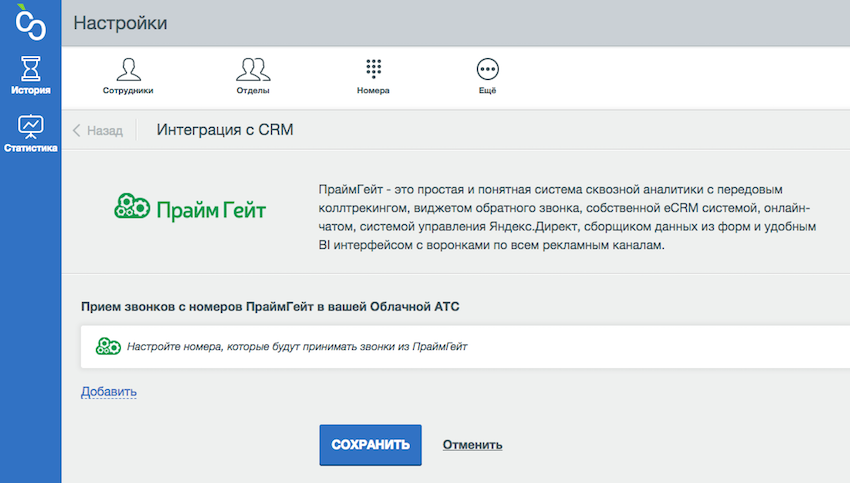Open the Номера dialpad icon

tap(374, 69)
